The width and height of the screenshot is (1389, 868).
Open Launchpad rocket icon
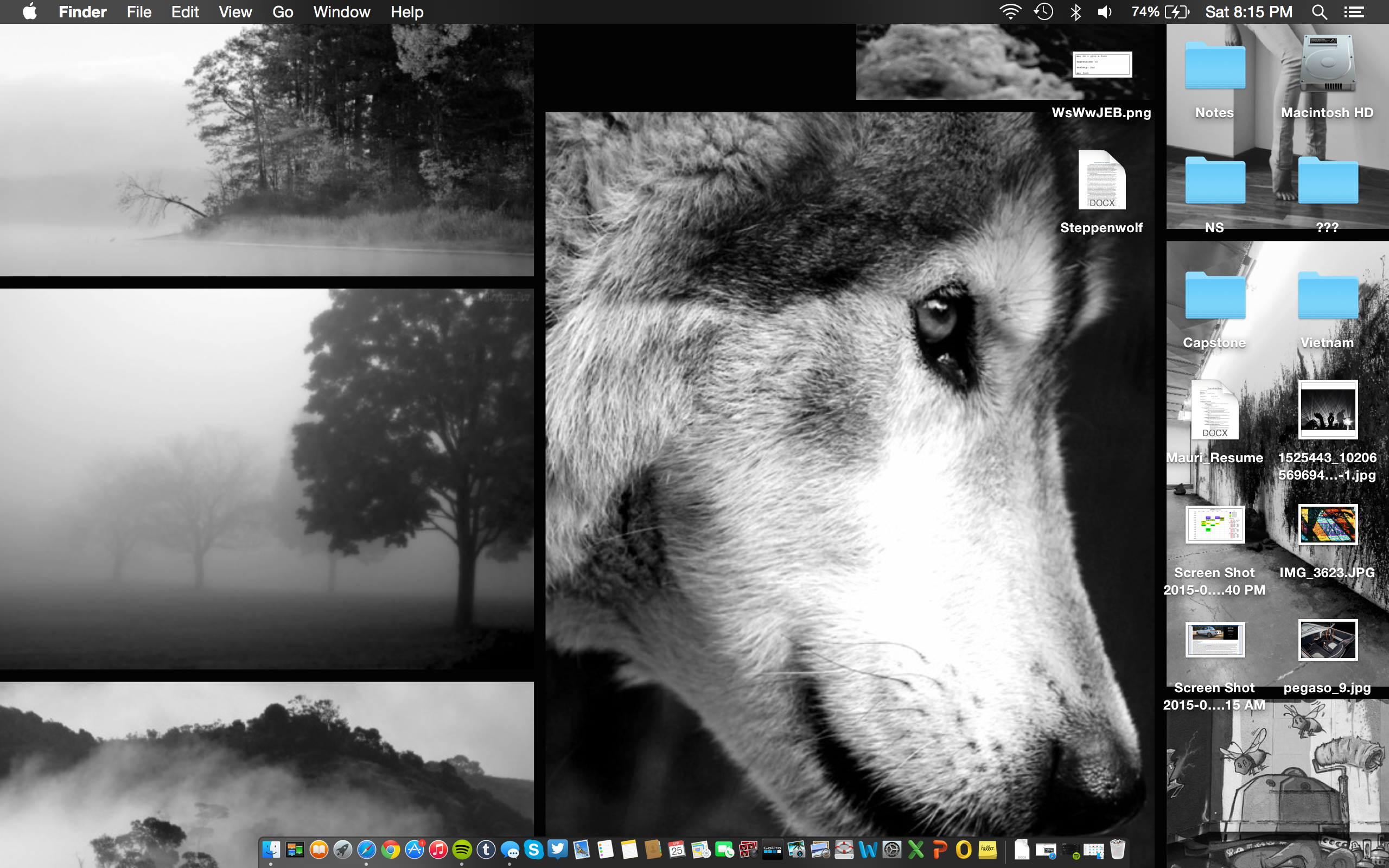pyautogui.click(x=343, y=849)
